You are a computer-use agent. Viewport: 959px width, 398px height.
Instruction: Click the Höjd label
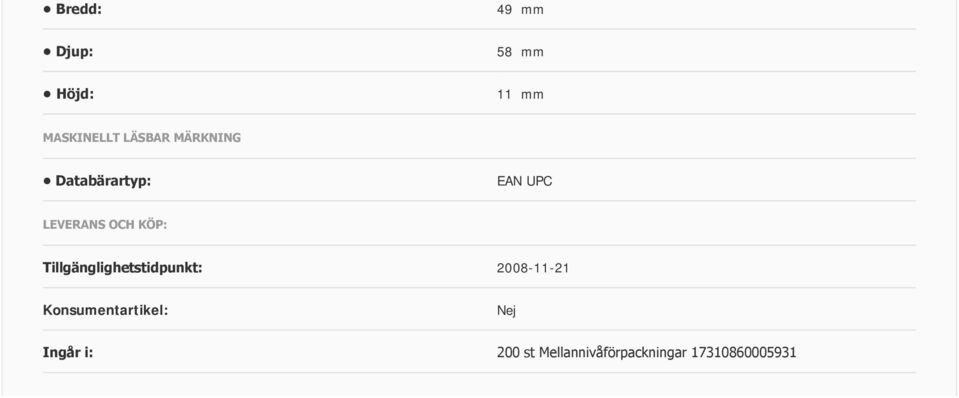75,94
